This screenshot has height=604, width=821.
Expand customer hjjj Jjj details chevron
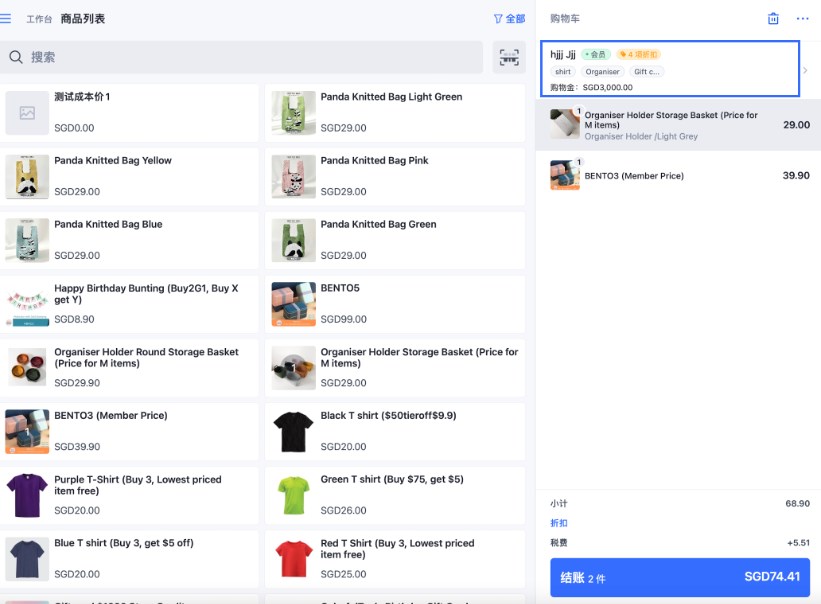click(805, 70)
